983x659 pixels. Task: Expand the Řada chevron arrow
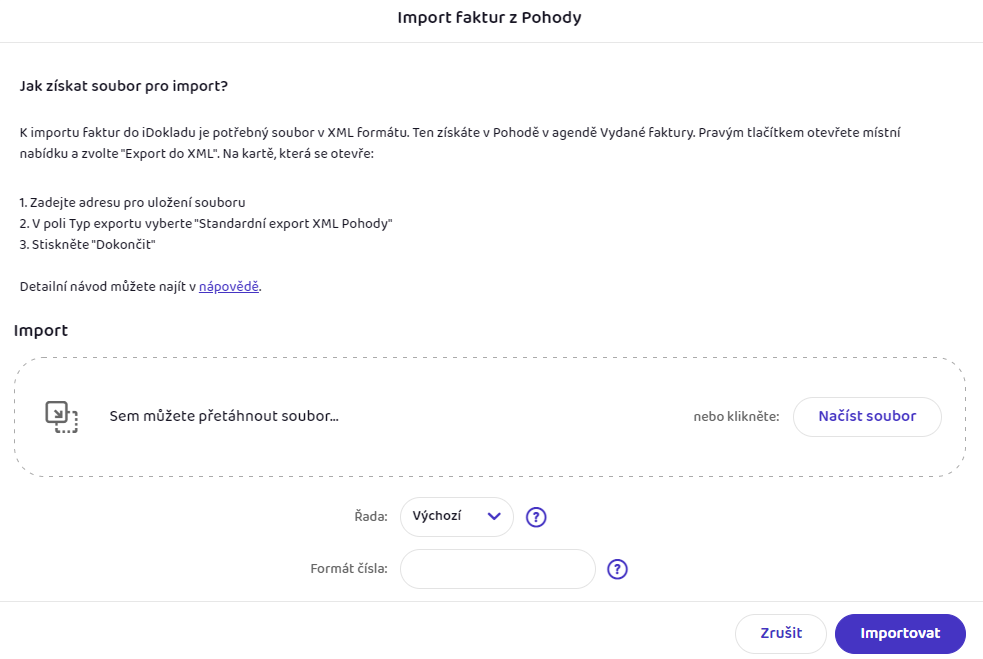pyautogui.click(x=494, y=517)
